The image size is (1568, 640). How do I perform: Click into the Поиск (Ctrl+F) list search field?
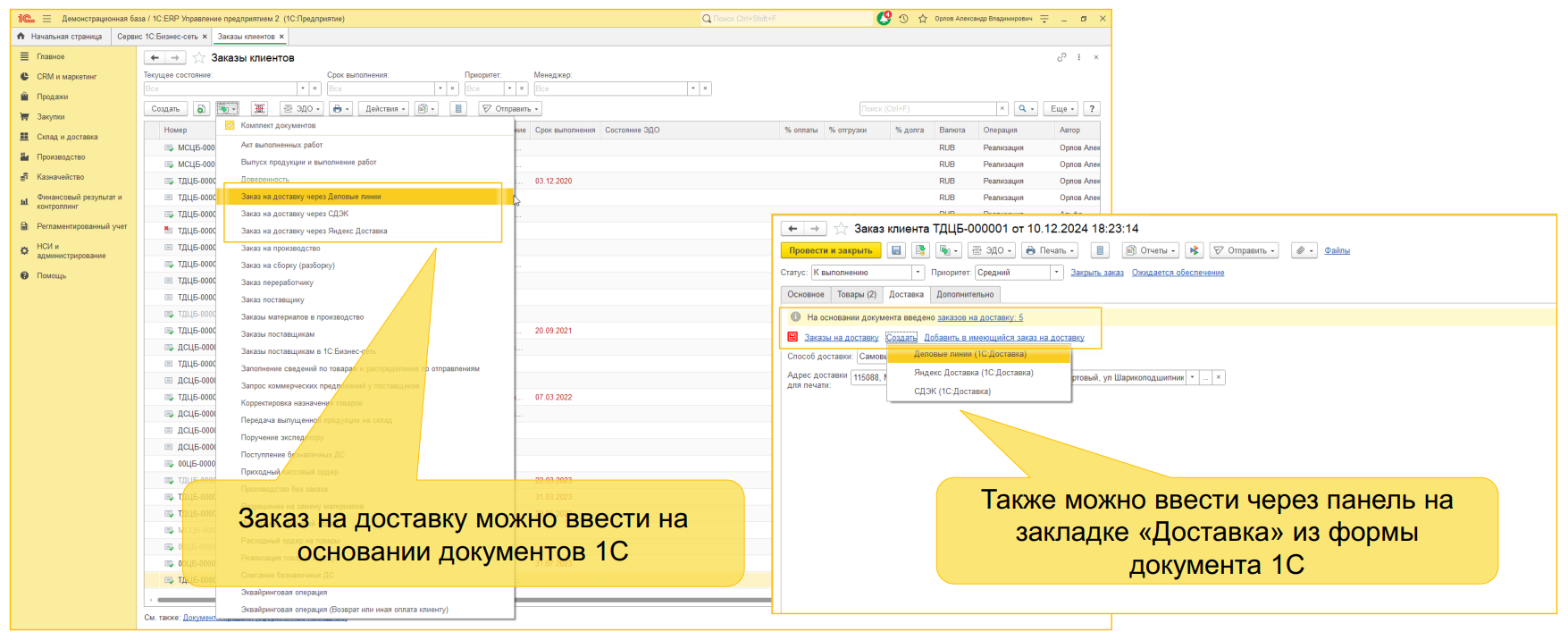tap(927, 109)
